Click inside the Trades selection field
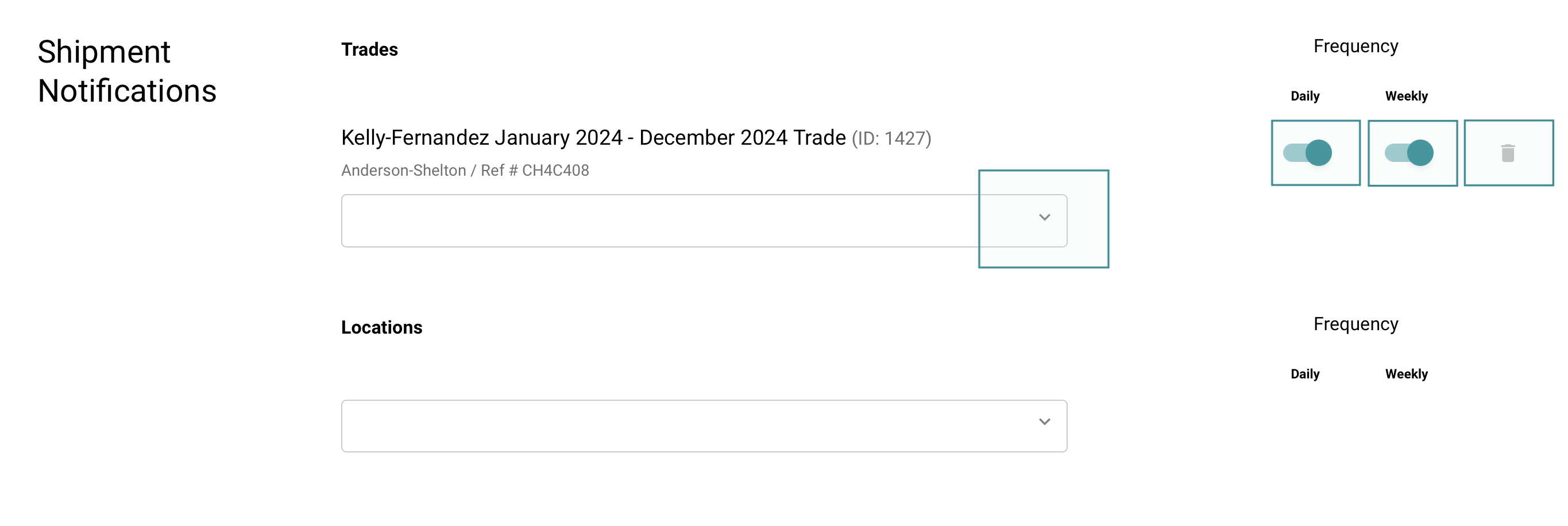This screenshot has width=1568, height=526. tap(658, 221)
